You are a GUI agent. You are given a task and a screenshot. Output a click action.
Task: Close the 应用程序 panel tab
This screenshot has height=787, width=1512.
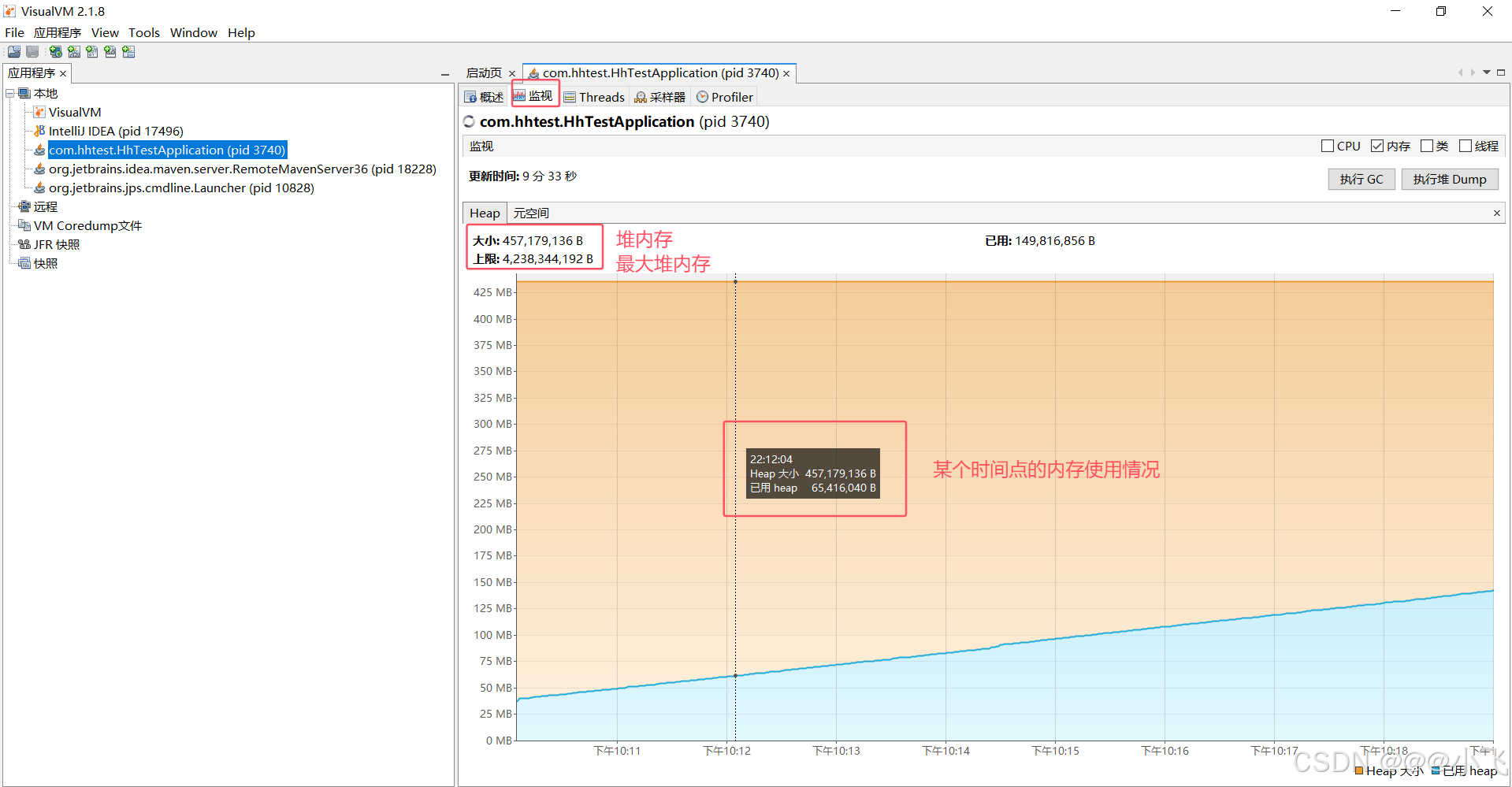63,74
